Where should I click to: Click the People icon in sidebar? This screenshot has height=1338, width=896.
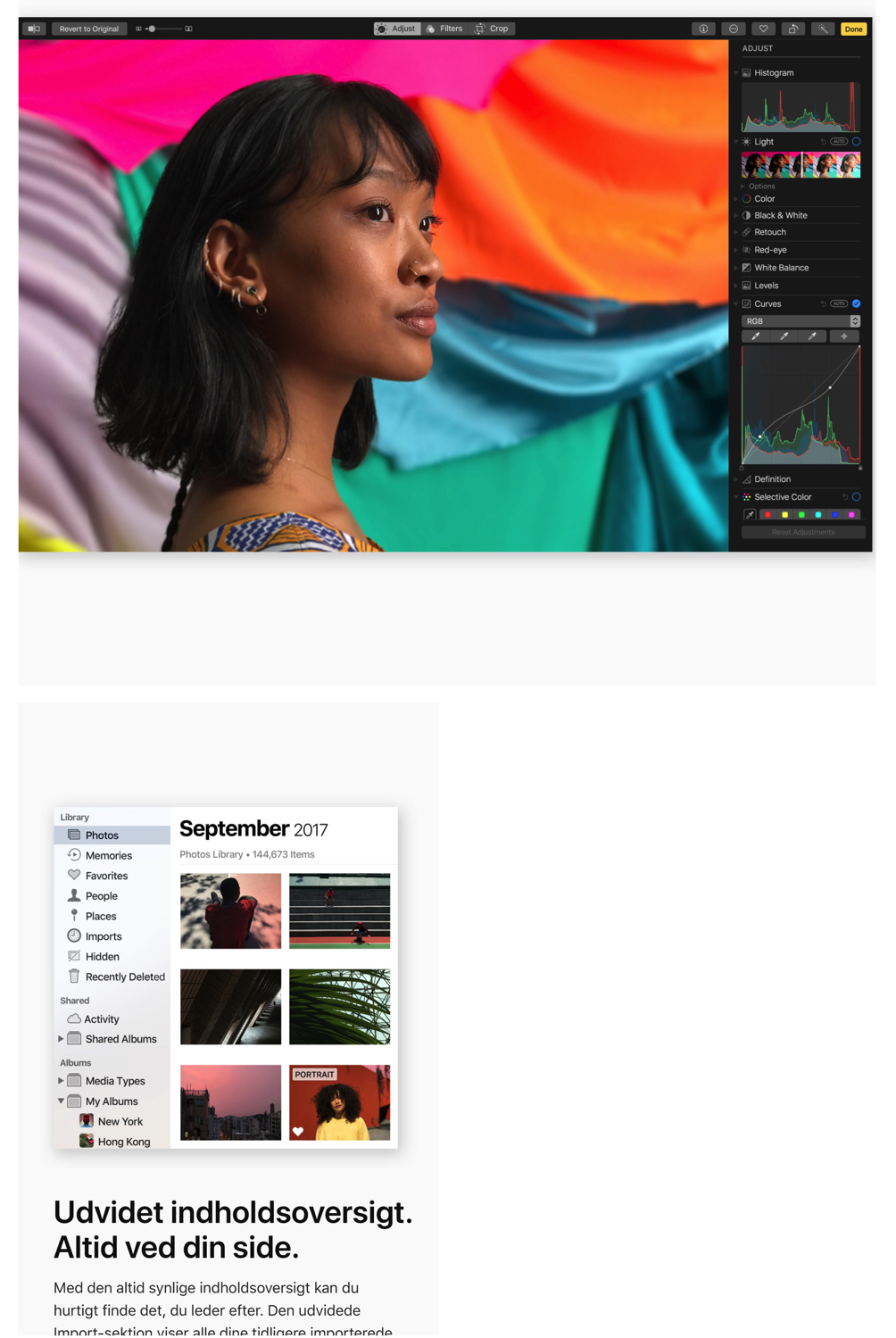click(74, 895)
